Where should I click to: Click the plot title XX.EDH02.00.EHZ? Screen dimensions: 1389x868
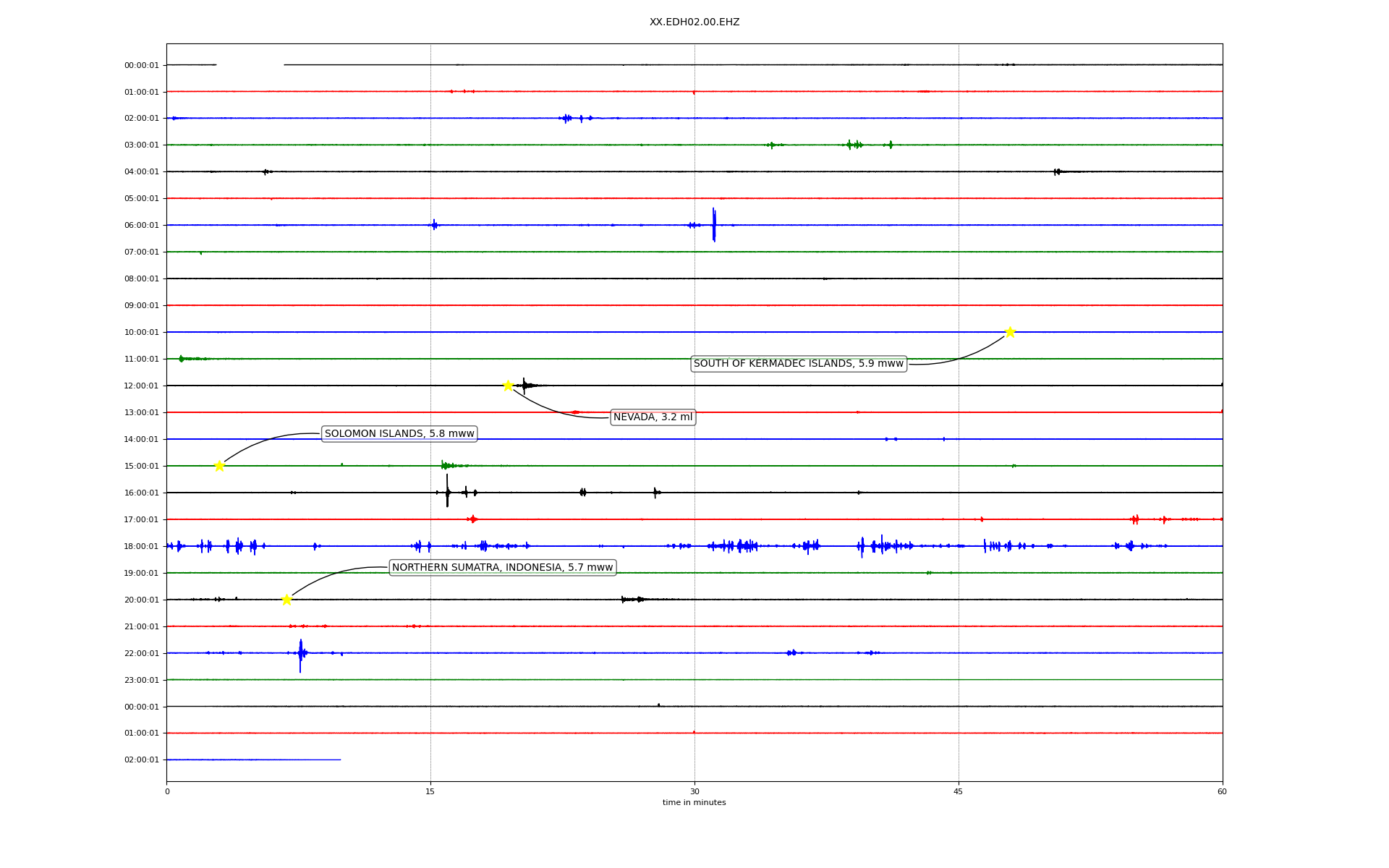tap(694, 22)
